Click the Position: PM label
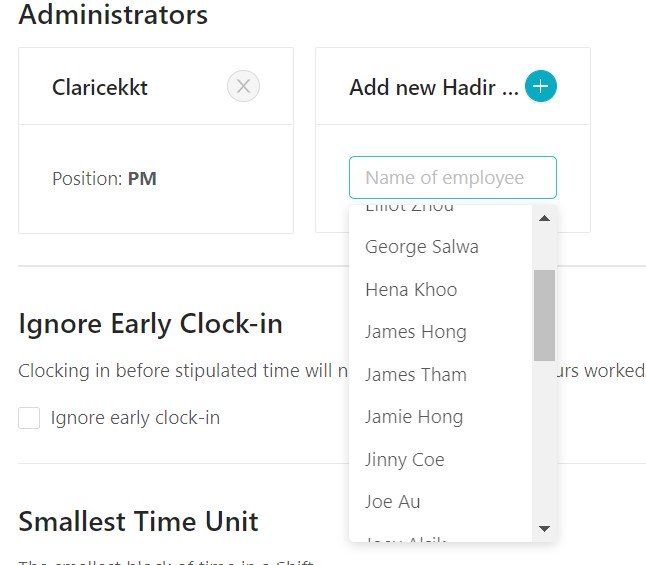The image size is (646, 565). click(104, 179)
